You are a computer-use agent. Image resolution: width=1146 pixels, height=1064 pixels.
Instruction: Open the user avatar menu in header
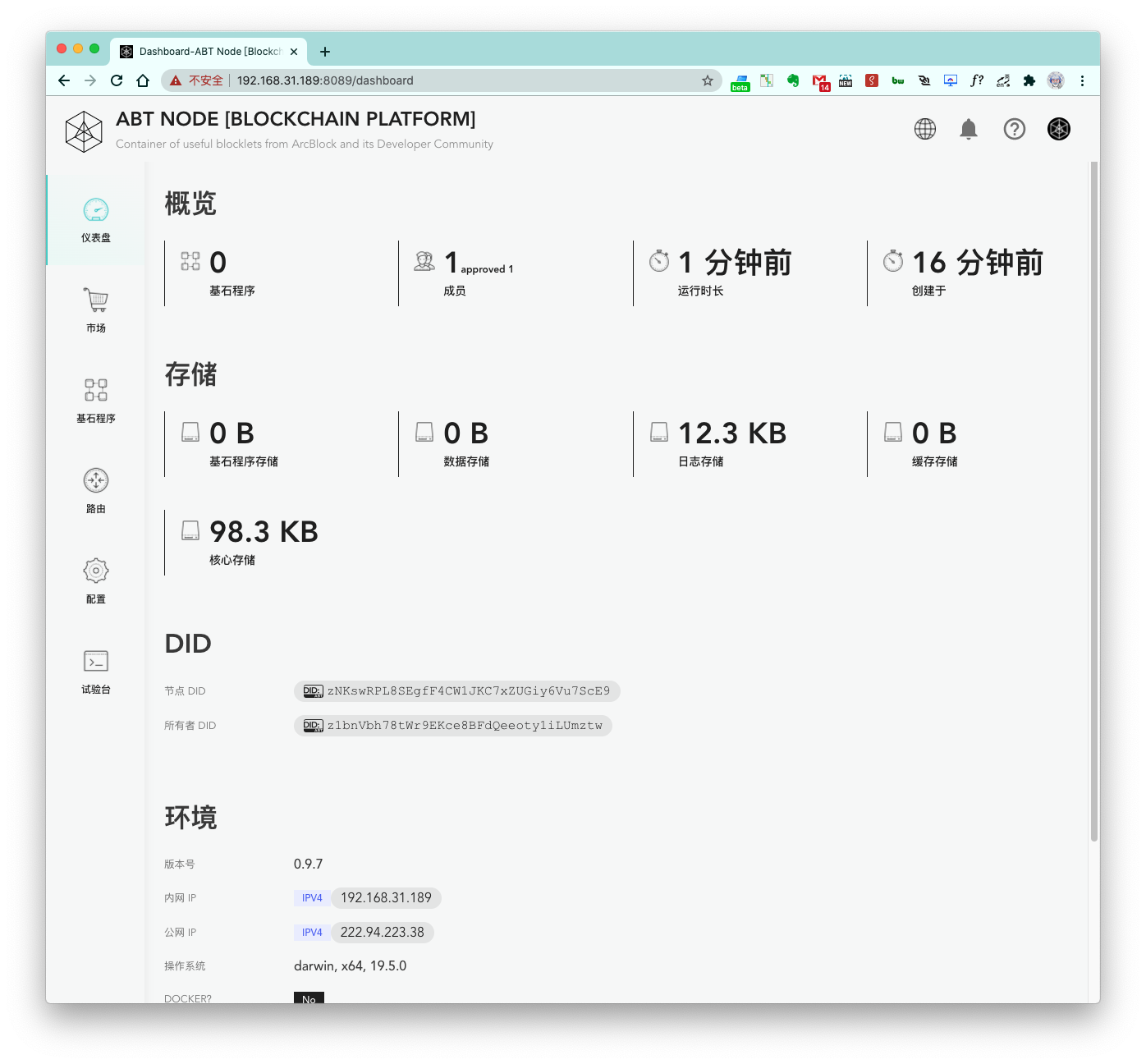click(x=1059, y=129)
